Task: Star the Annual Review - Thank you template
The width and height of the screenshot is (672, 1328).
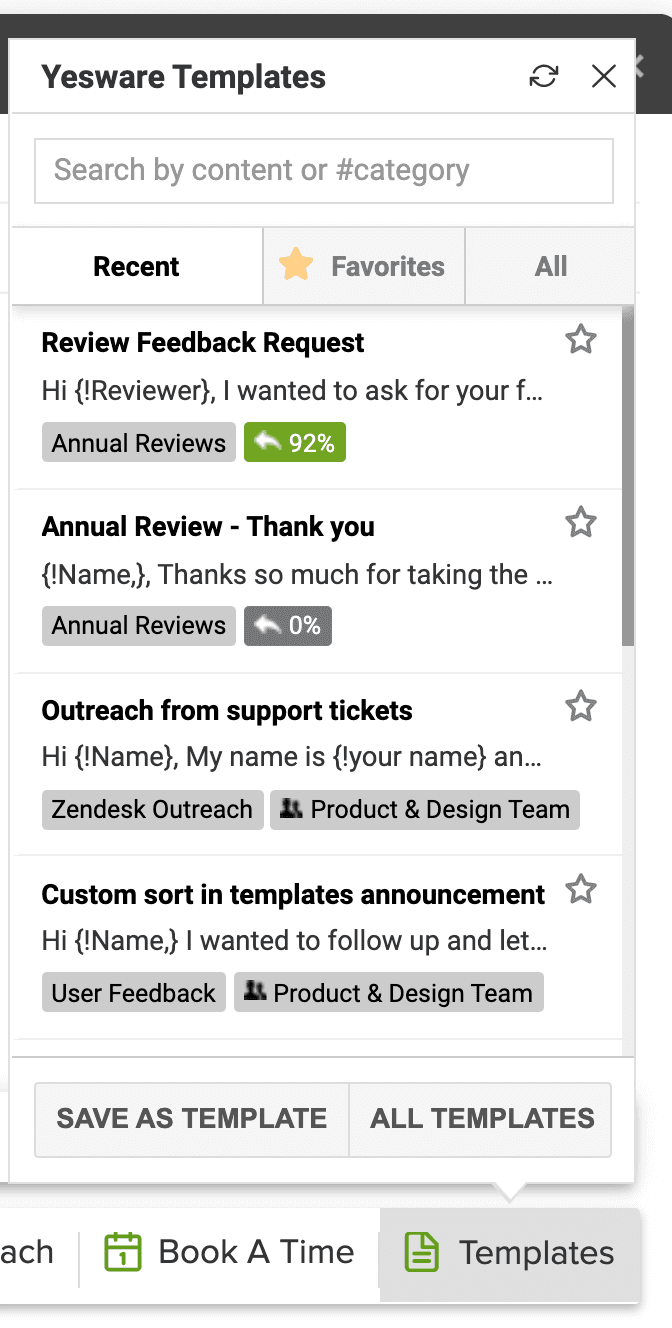Action: pyautogui.click(x=581, y=523)
